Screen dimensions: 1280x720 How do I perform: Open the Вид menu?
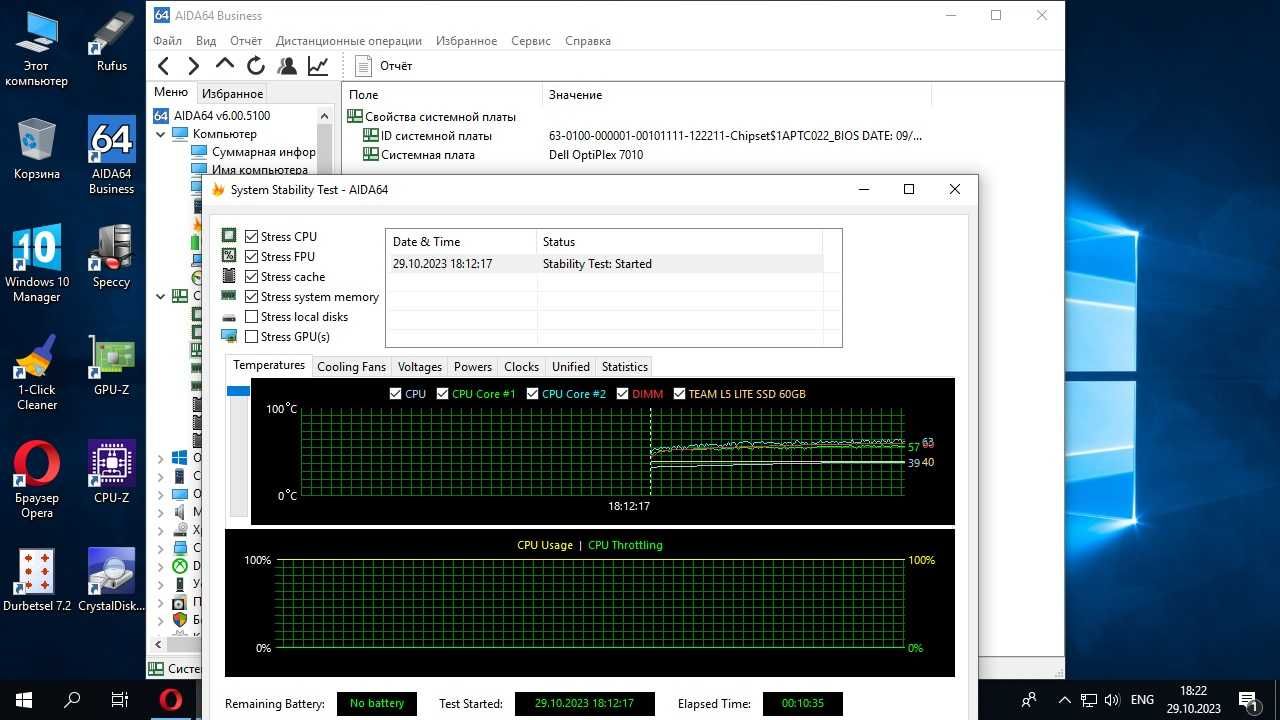206,41
